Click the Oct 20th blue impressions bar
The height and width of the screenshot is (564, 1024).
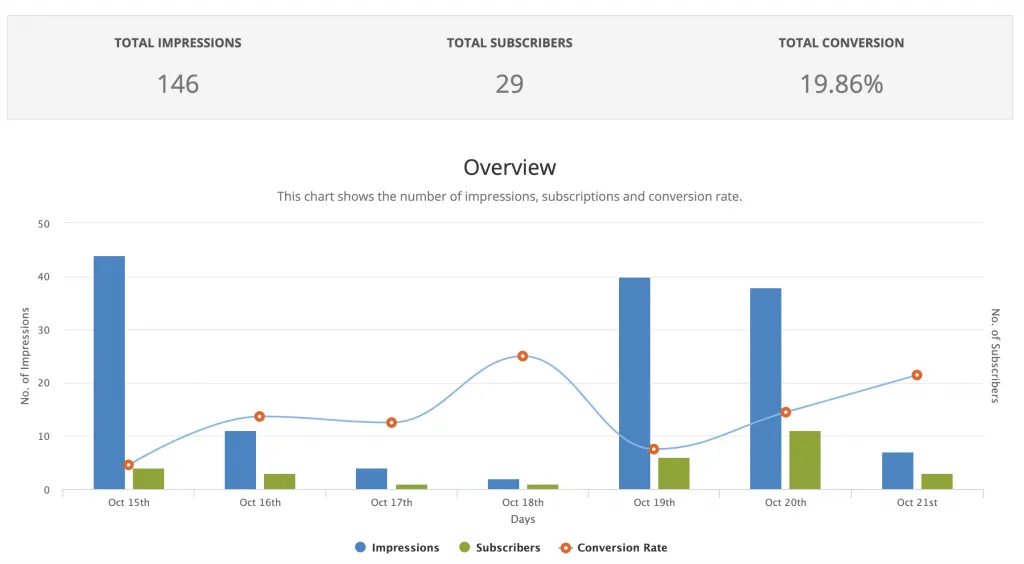pyautogui.click(x=765, y=388)
